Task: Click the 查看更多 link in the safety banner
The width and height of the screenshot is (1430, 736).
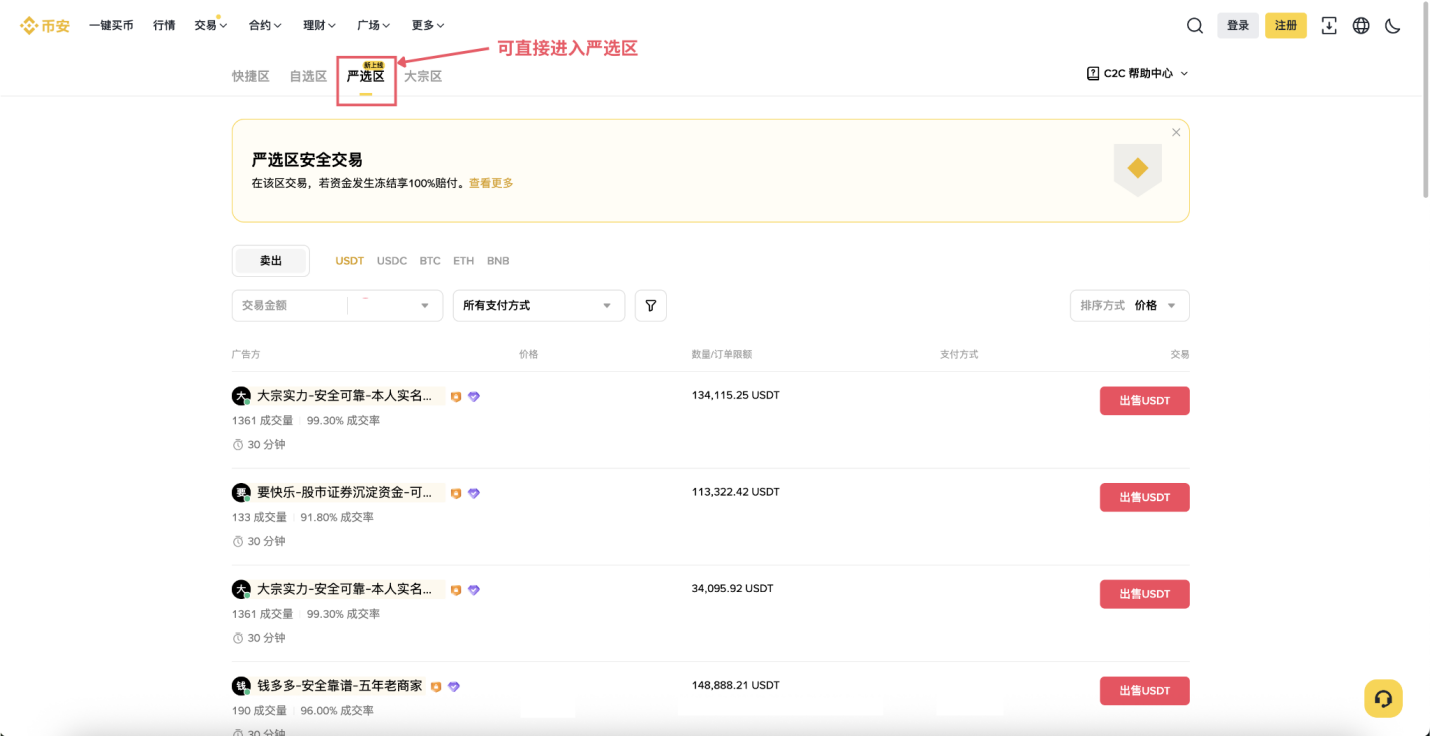Action: pyautogui.click(x=490, y=183)
